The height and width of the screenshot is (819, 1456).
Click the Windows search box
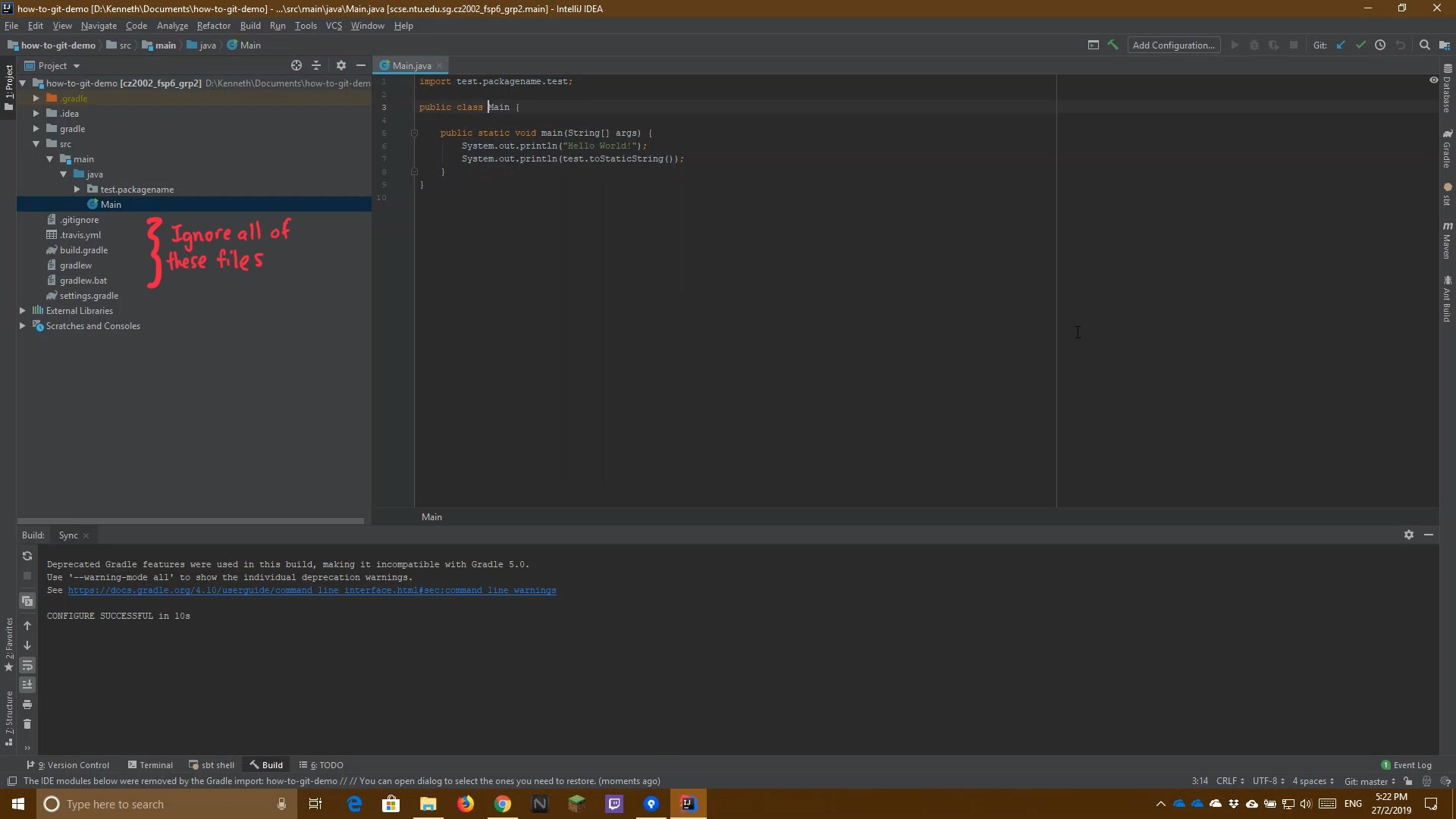coord(166,804)
